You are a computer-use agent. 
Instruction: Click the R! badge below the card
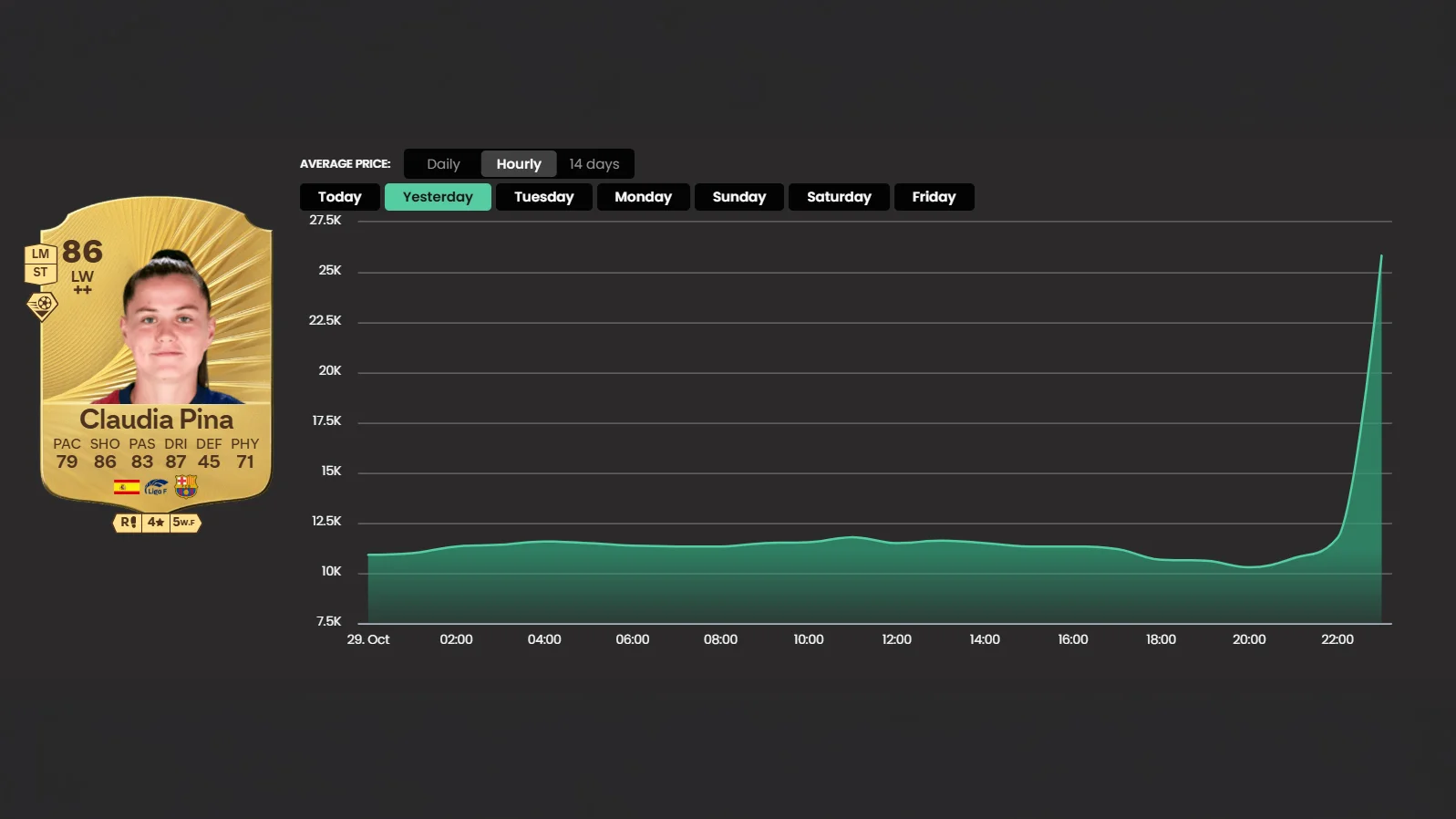click(x=128, y=523)
